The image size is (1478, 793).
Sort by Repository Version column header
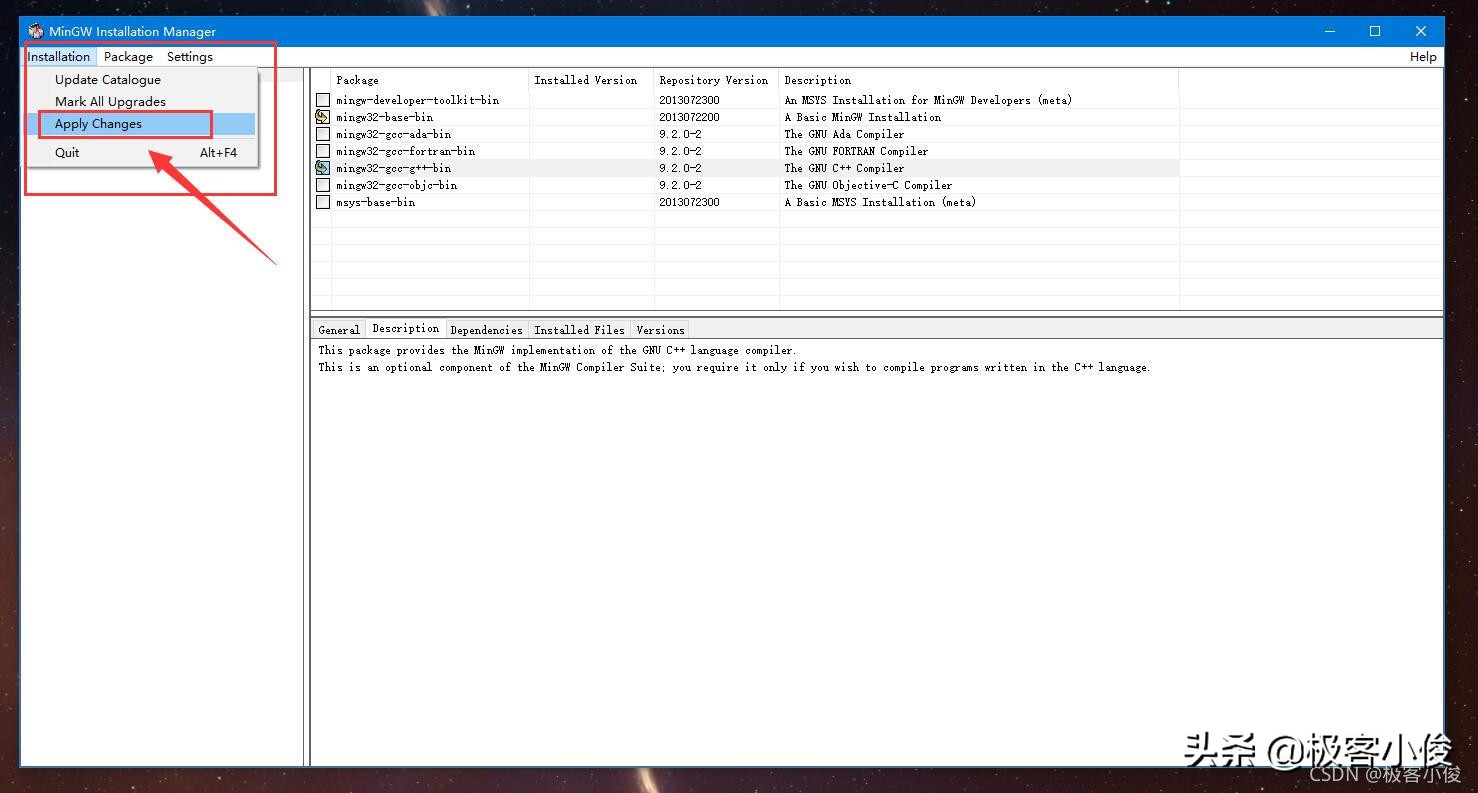(717, 80)
